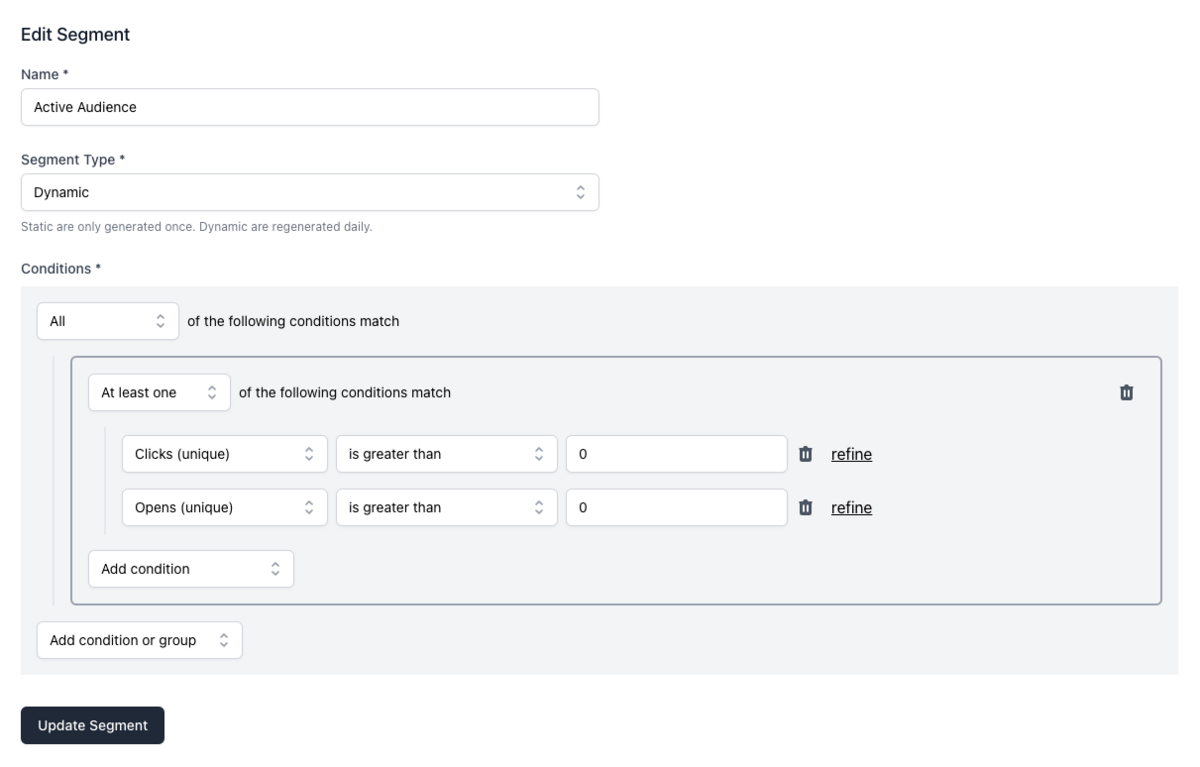This screenshot has width=1200, height=767.
Task: Focus the value field of Clicks row
Action: pyautogui.click(x=677, y=454)
